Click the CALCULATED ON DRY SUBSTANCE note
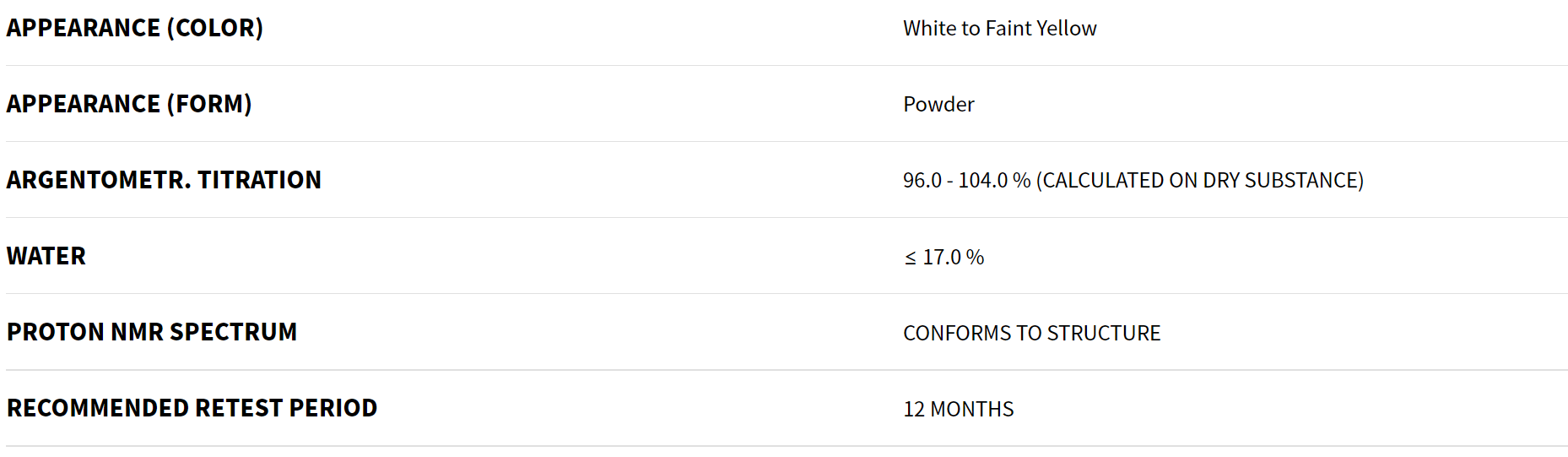The image size is (1568, 457). [x=1200, y=181]
